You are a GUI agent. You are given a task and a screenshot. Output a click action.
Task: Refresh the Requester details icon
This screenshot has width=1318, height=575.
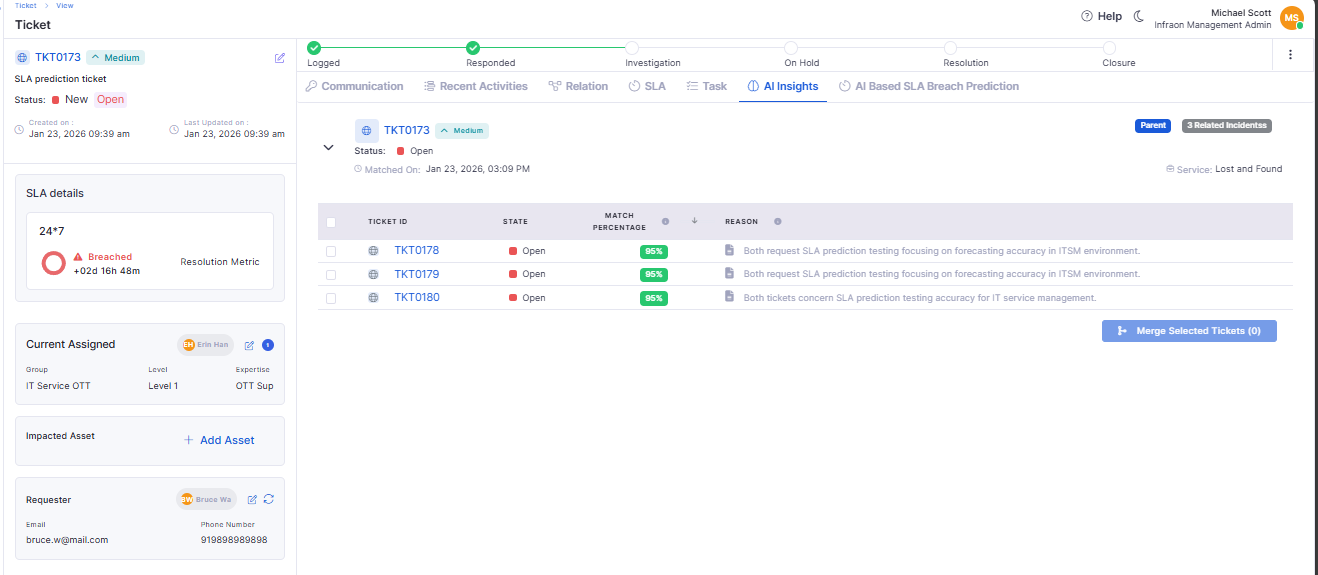click(269, 499)
